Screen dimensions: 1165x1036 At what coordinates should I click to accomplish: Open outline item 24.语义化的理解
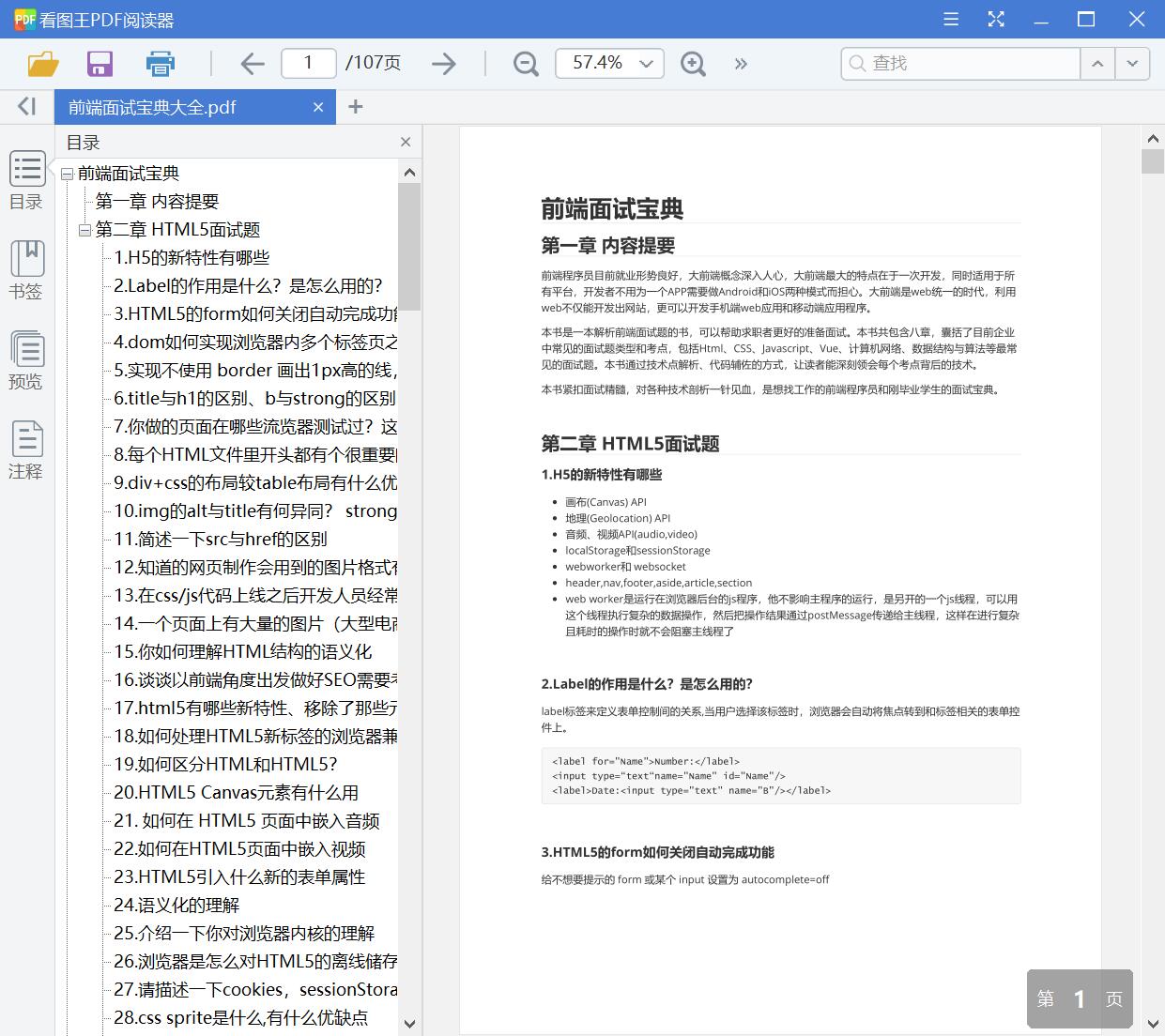pyautogui.click(x=176, y=906)
